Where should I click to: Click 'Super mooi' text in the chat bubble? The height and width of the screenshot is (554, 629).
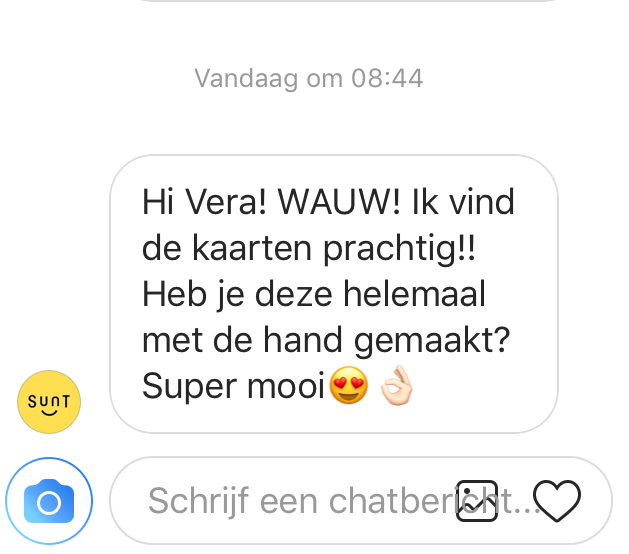tap(233, 386)
